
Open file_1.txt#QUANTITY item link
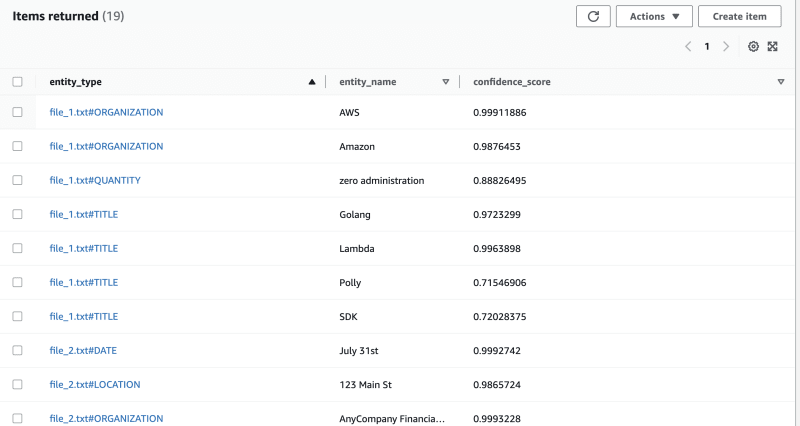(x=95, y=180)
